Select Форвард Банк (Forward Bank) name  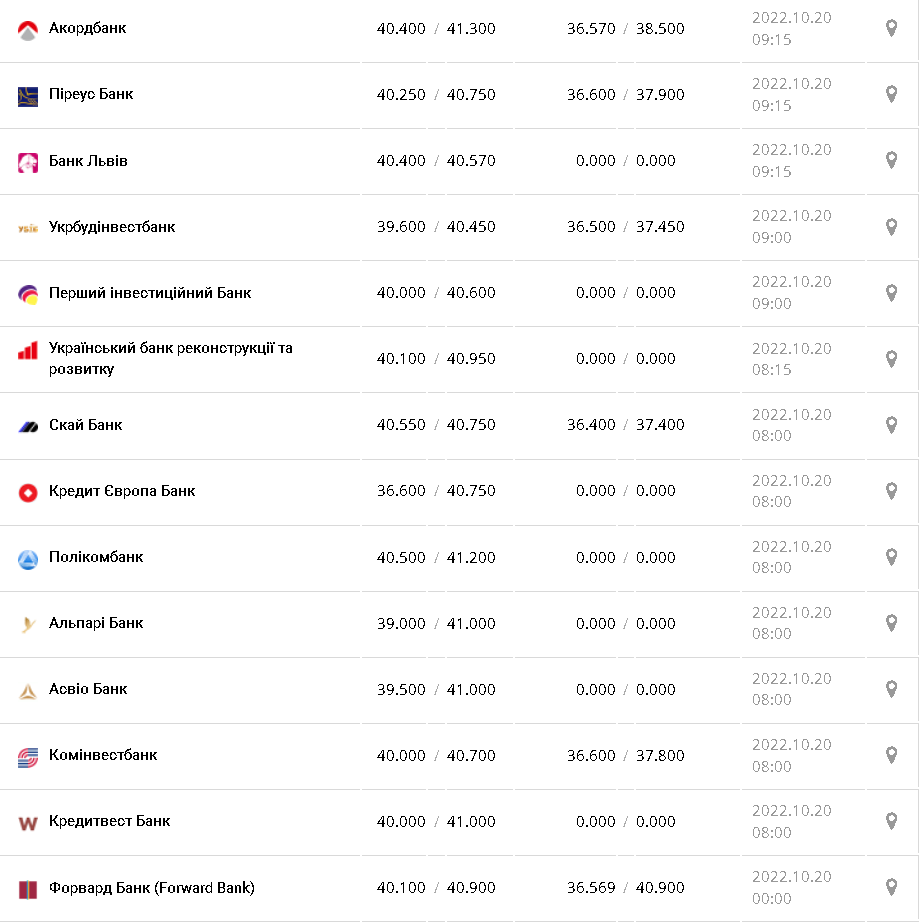click(151, 887)
